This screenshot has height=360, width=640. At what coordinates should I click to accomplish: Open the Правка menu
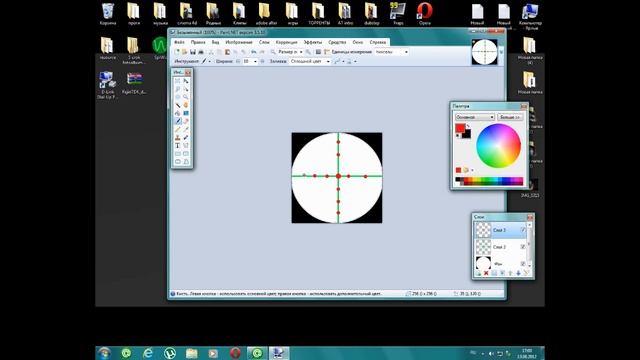point(198,42)
